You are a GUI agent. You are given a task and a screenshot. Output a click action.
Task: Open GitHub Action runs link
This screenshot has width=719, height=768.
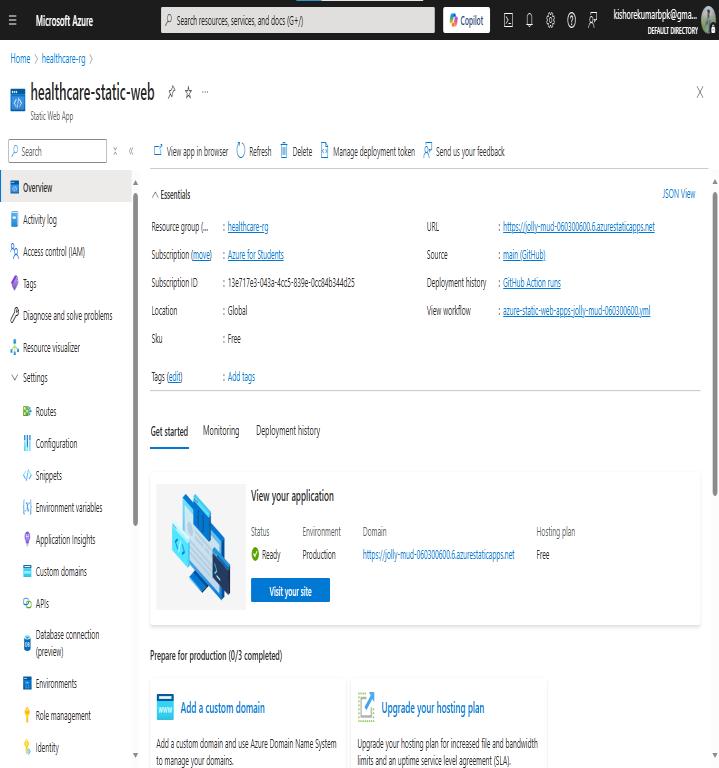pos(531,283)
